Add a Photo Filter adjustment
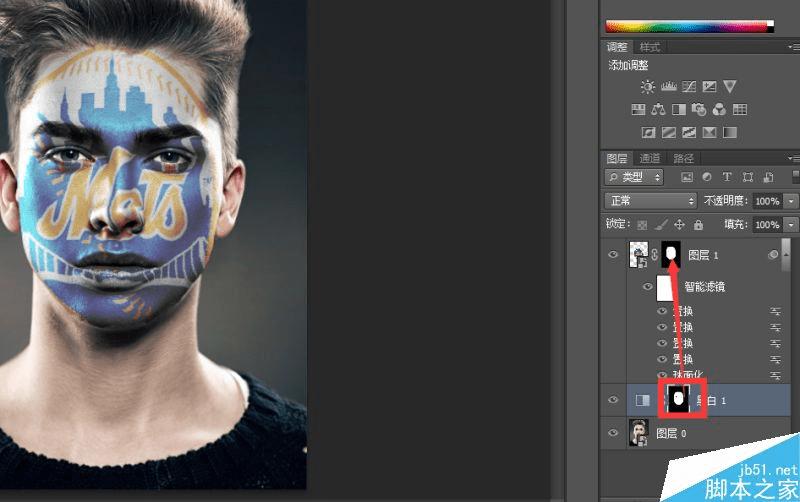 [x=699, y=109]
